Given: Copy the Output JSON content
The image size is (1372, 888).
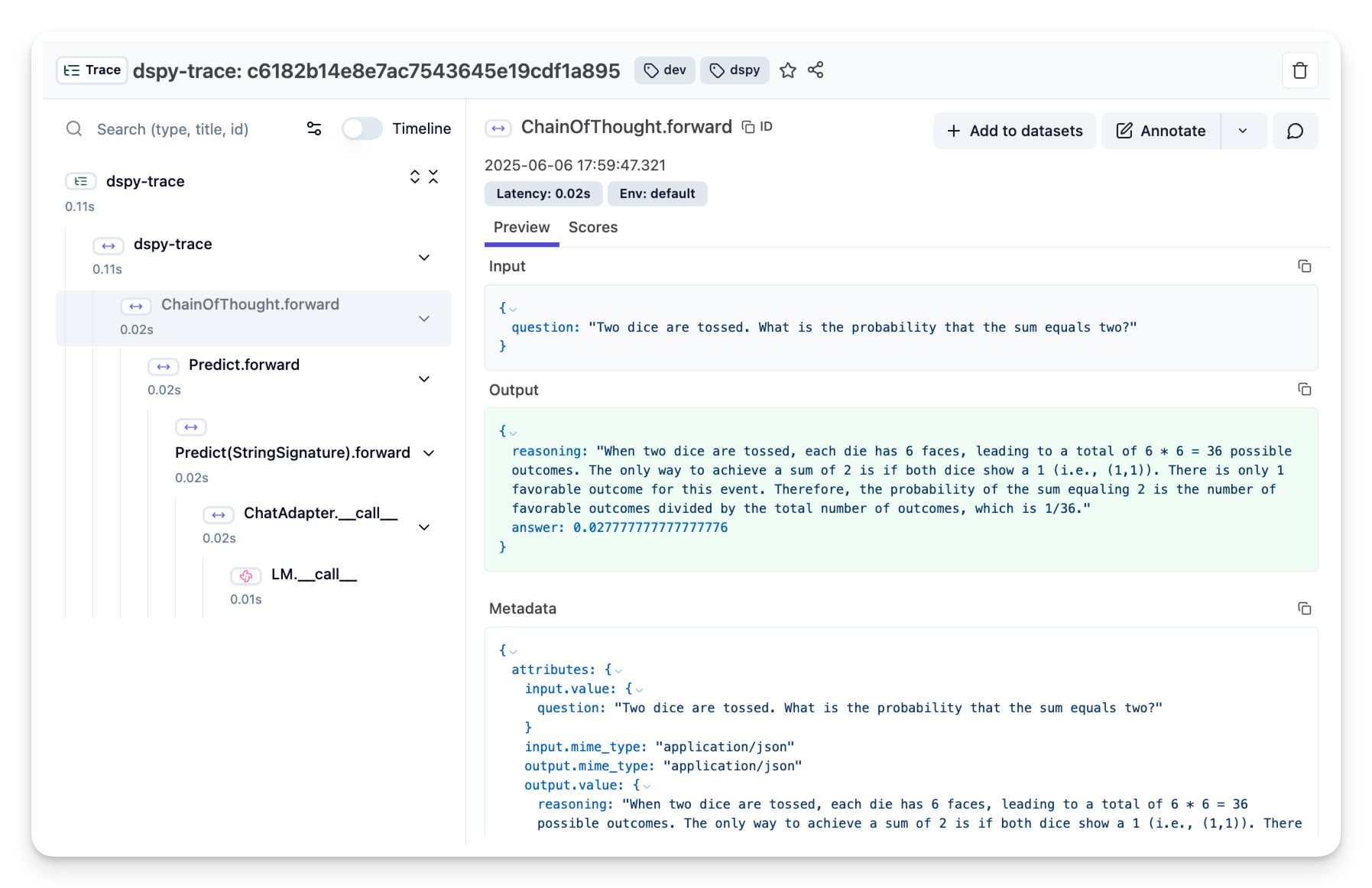Looking at the screenshot, I should (1304, 390).
